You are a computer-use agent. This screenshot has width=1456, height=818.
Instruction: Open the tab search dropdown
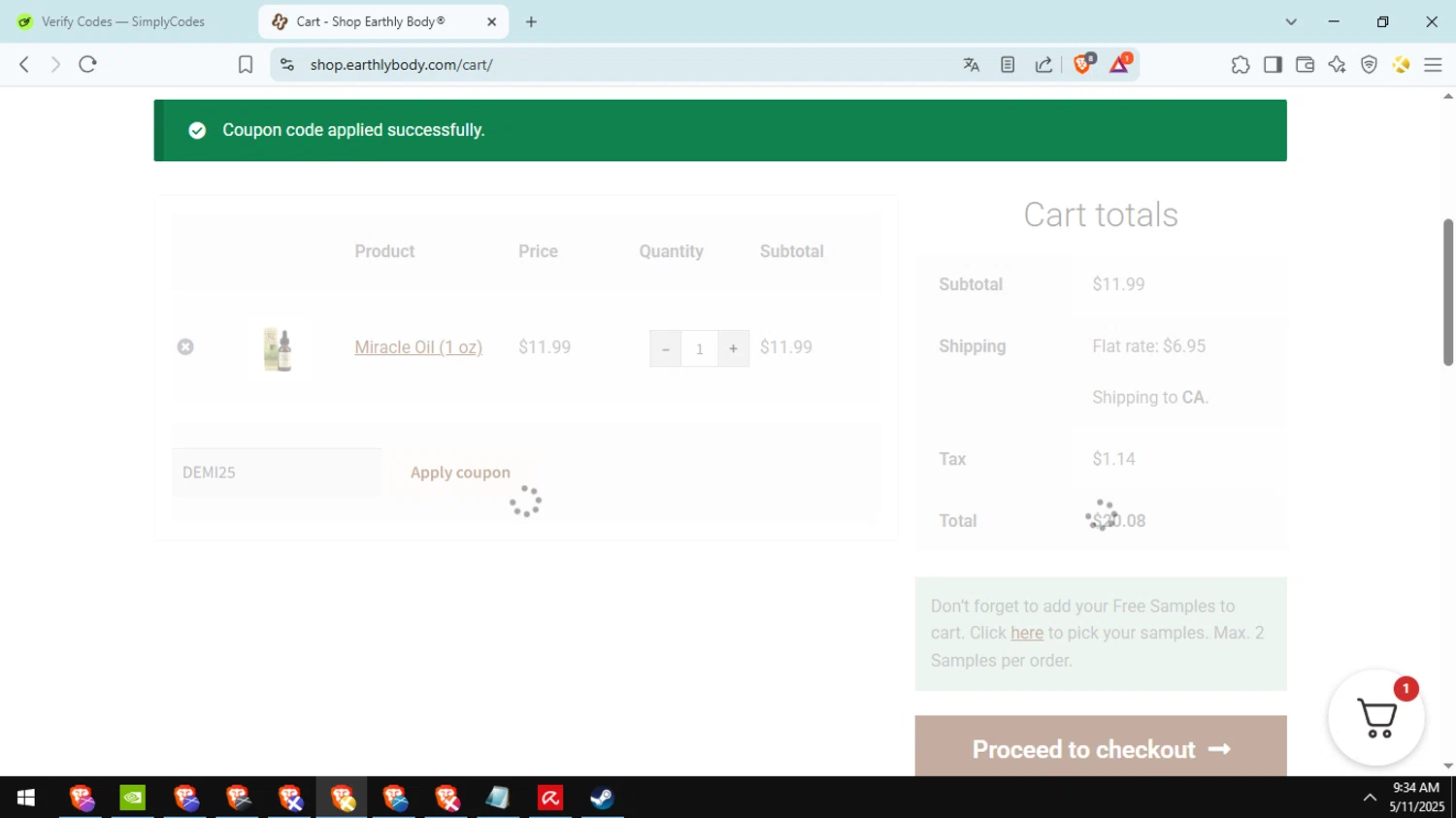tap(1291, 21)
